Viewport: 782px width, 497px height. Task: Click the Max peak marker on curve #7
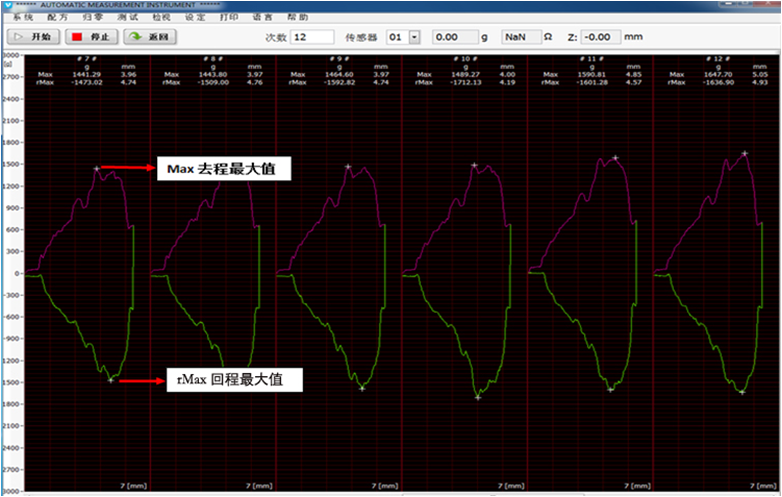pos(97,169)
